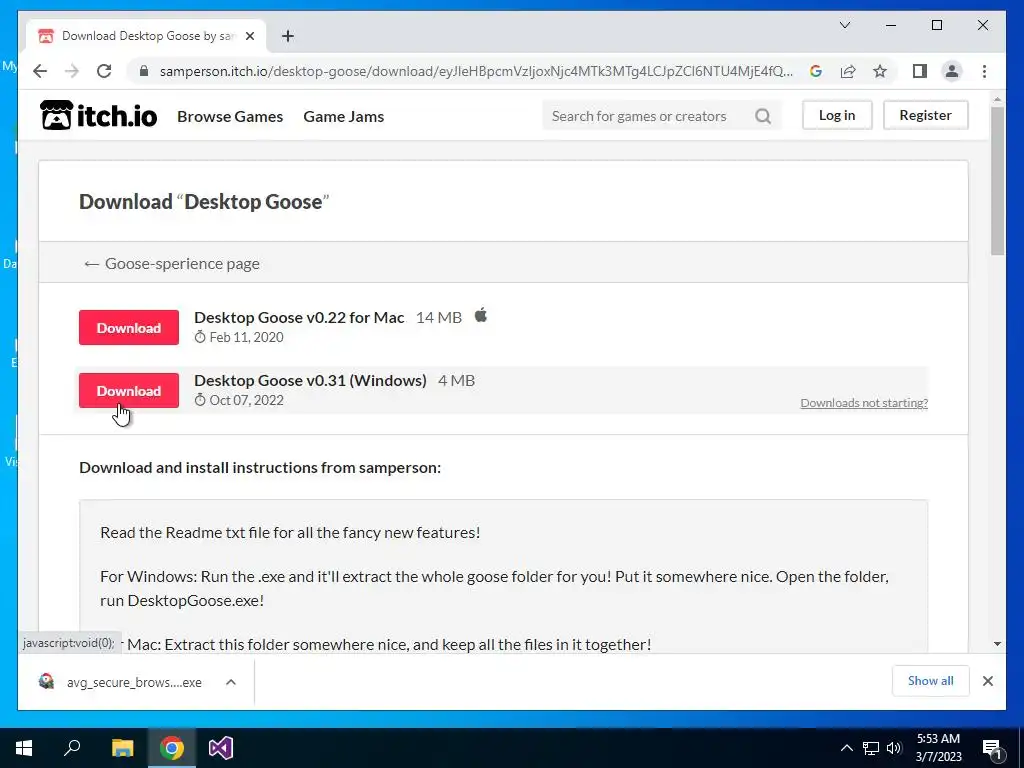
Task: Open Game Jams menu
Action: [x=344, y=116]
